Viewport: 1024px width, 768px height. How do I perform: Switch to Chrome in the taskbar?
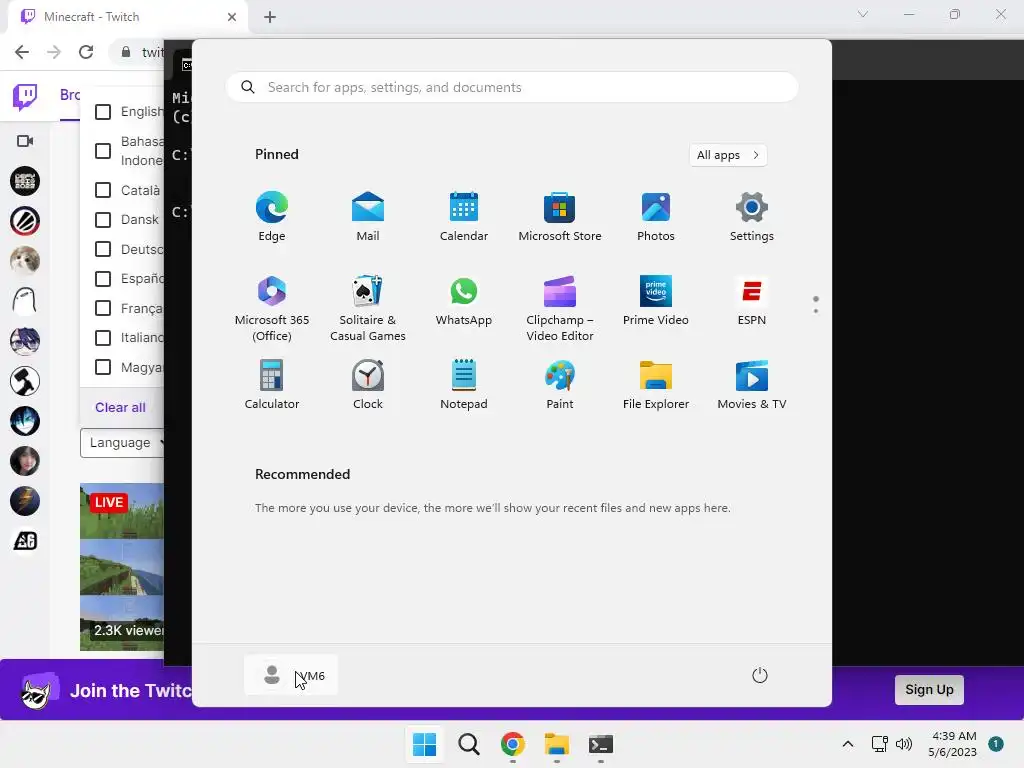pyautogui.click(x=513, y=744)
